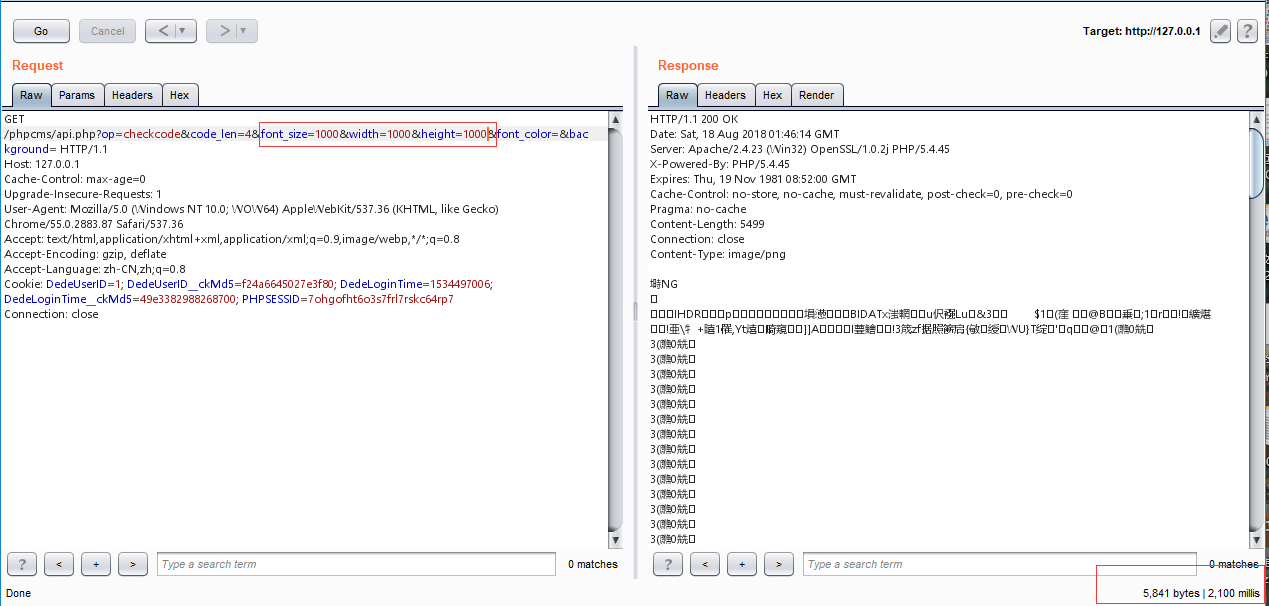Click the plus button in response search bar
1269x606 pixels.
click(742, 564)
